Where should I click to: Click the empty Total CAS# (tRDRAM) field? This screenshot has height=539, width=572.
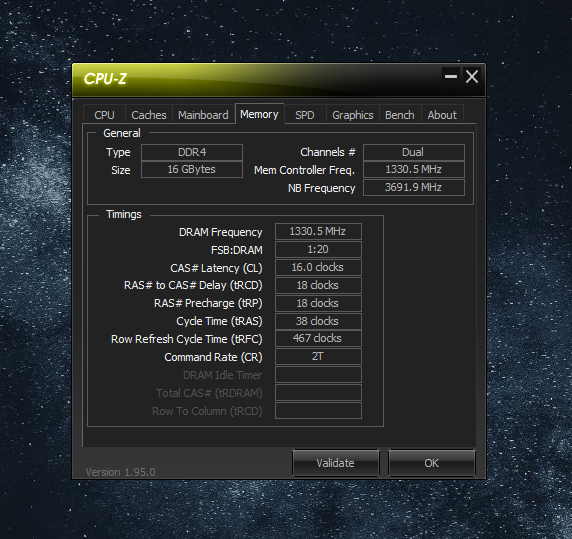[x=318, y=392]
